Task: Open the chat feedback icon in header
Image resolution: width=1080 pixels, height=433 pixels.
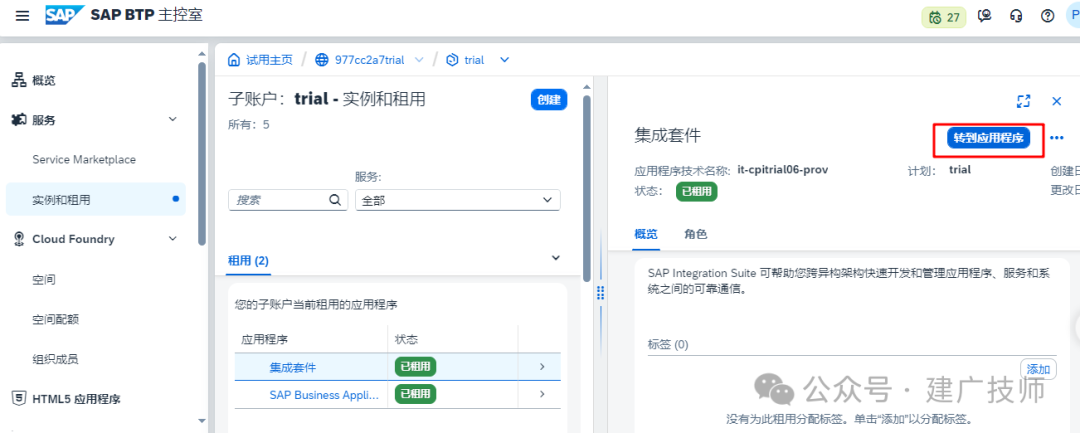Action: 986,16
